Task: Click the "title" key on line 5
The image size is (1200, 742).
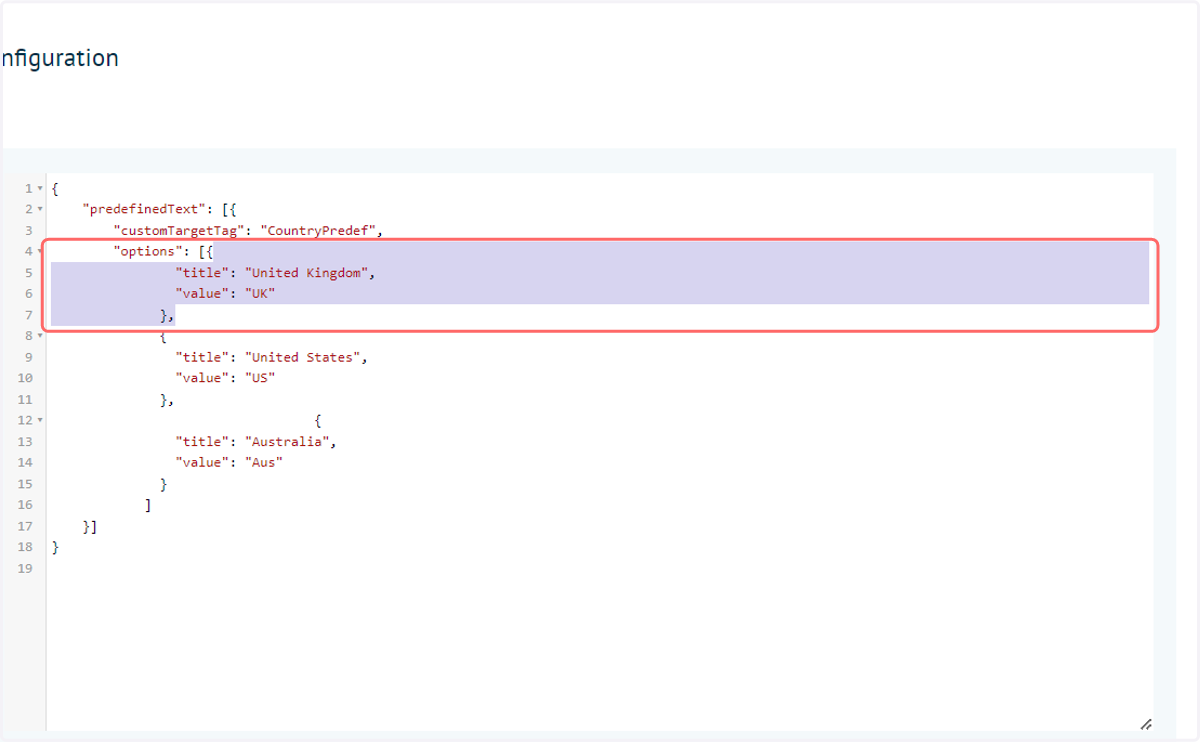Action: click(202, 273)
